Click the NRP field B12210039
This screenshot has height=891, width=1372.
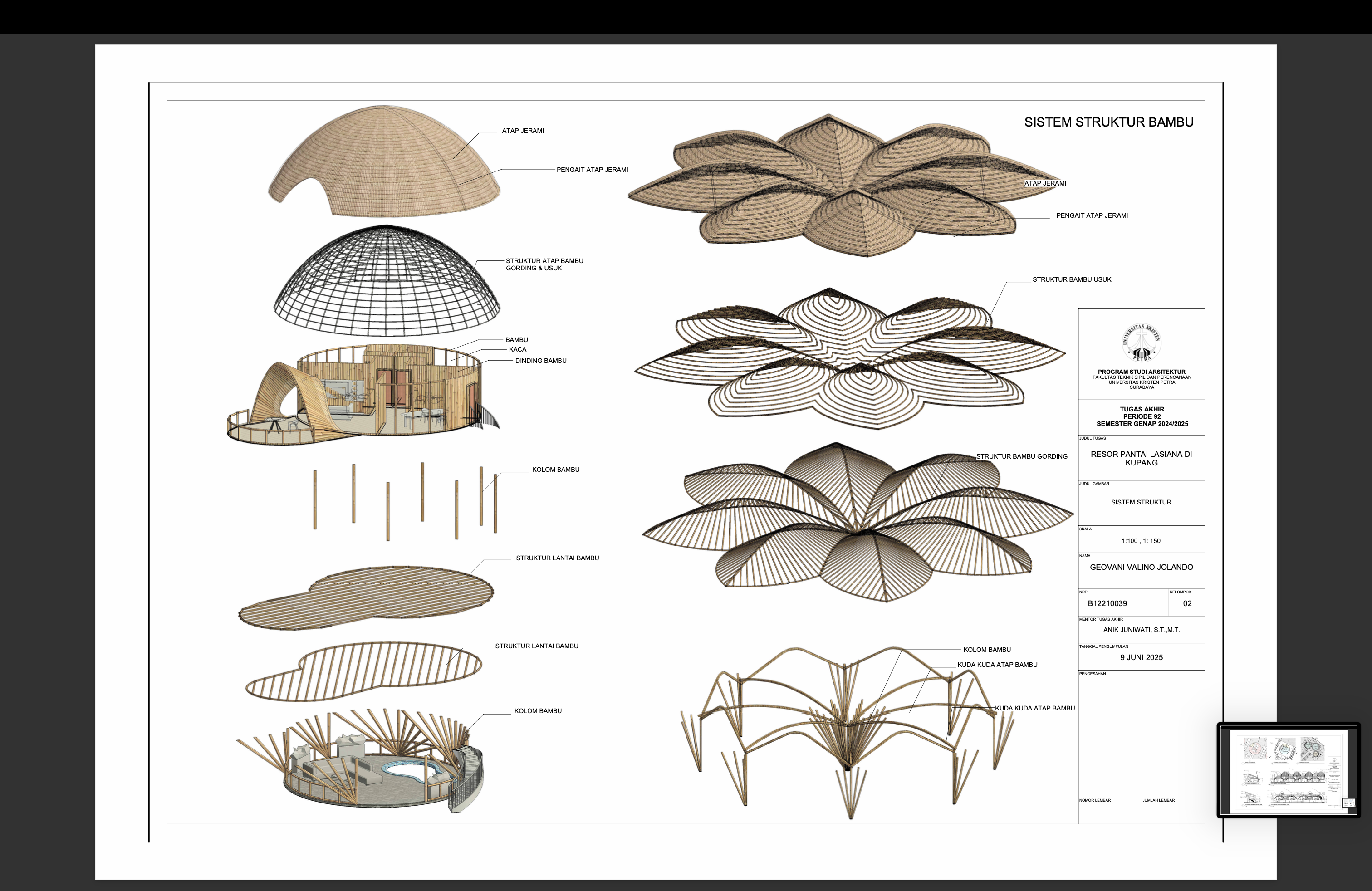[1107, 603]
